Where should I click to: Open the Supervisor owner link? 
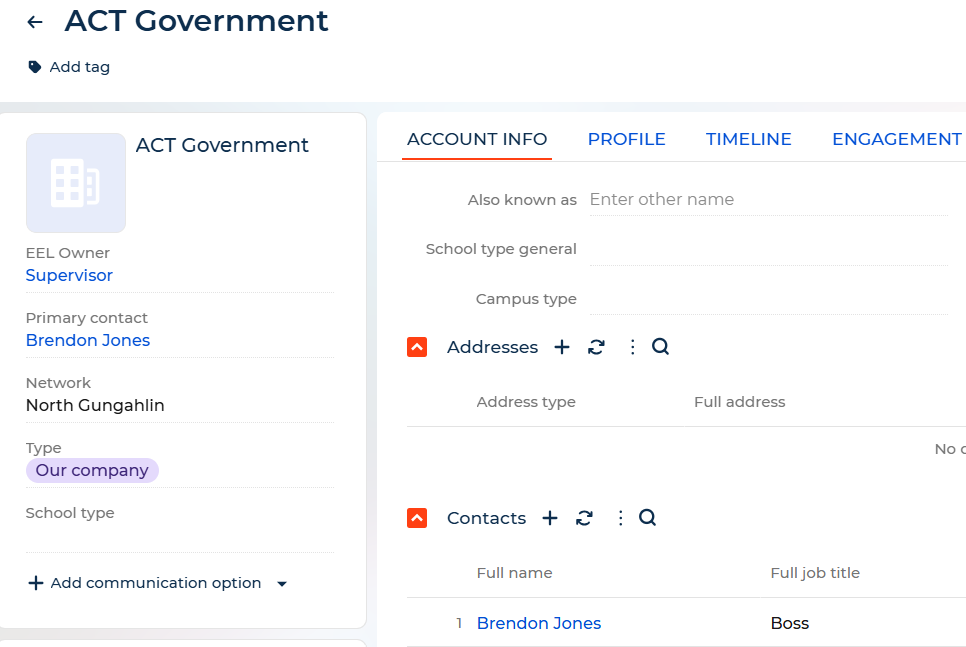pyautogui.click(x=69, y=275)
